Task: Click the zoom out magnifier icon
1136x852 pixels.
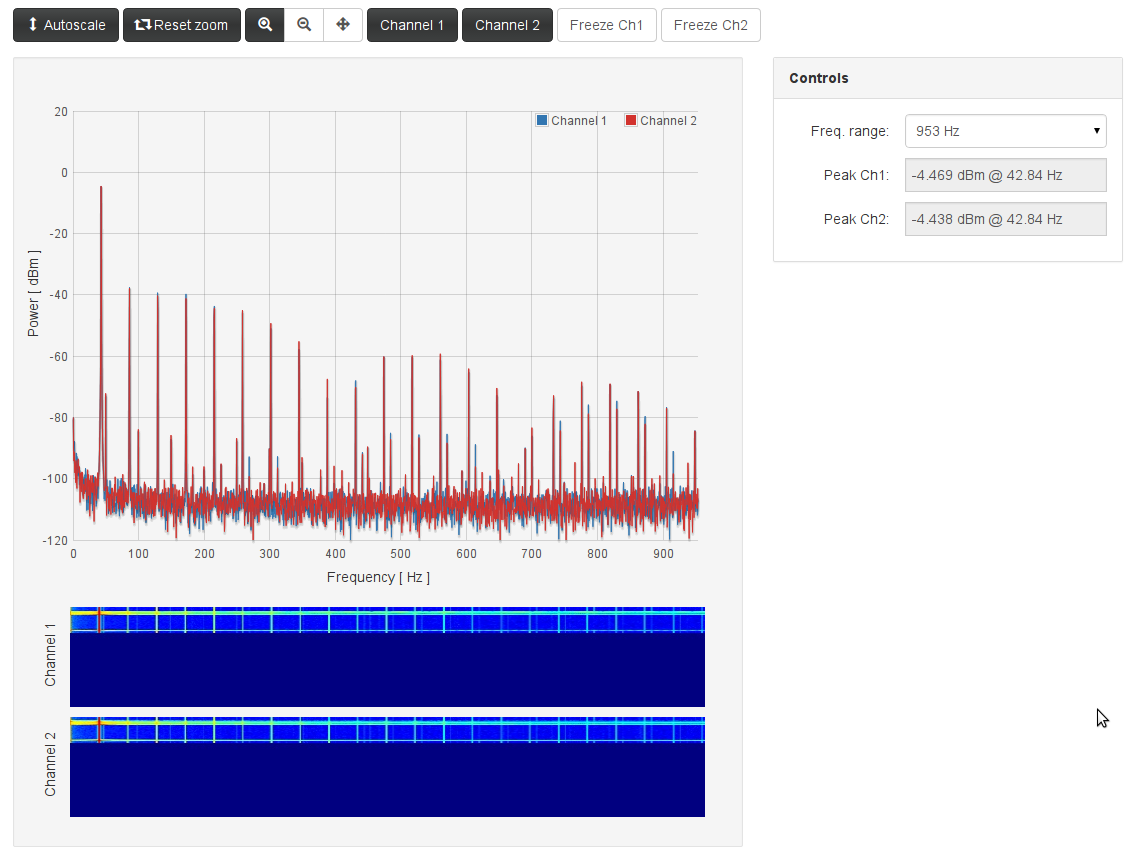Action: click(x=304, y=25)
